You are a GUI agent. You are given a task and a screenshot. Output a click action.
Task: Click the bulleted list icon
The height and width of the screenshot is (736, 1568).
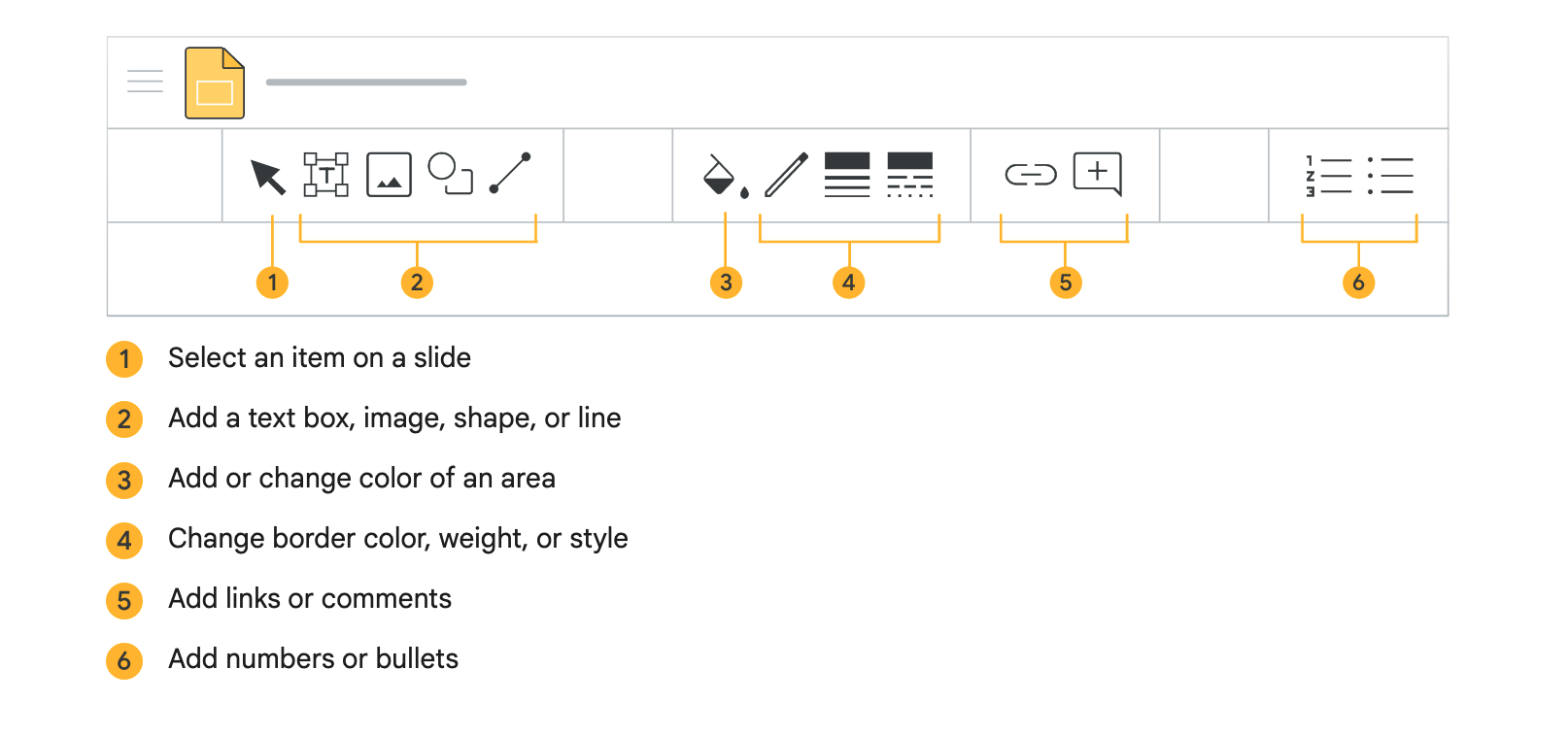pyautogui.click(x=1390, y=176)
